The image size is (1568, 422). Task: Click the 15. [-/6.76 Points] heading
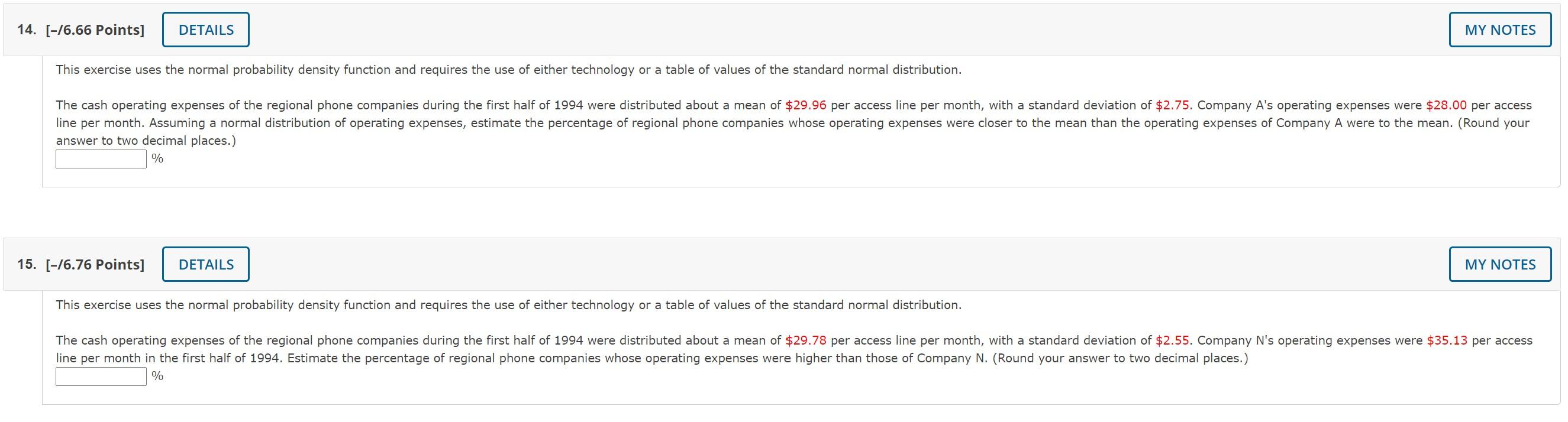81,265
